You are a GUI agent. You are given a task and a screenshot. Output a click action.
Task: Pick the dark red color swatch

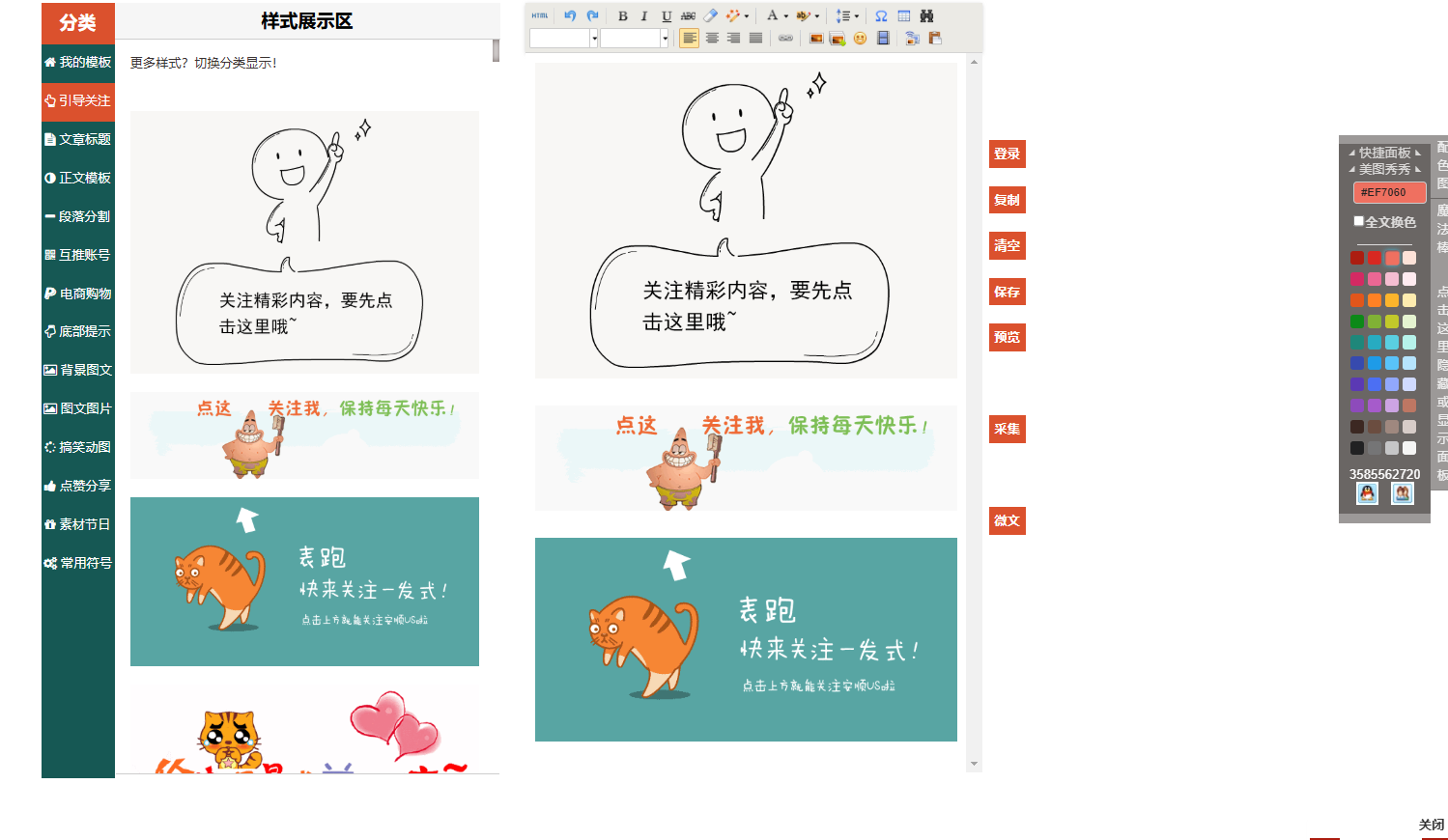click(1357, 258)
